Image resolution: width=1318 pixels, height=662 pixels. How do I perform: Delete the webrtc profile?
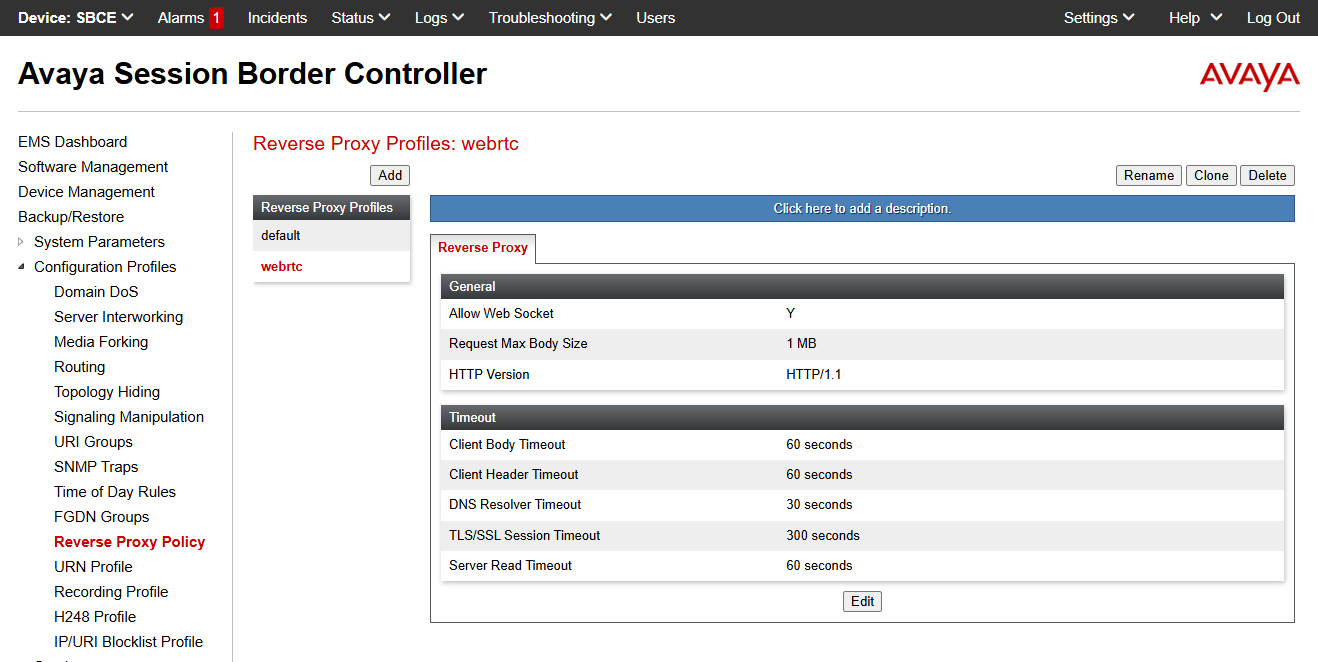[x=1267, y=176]
